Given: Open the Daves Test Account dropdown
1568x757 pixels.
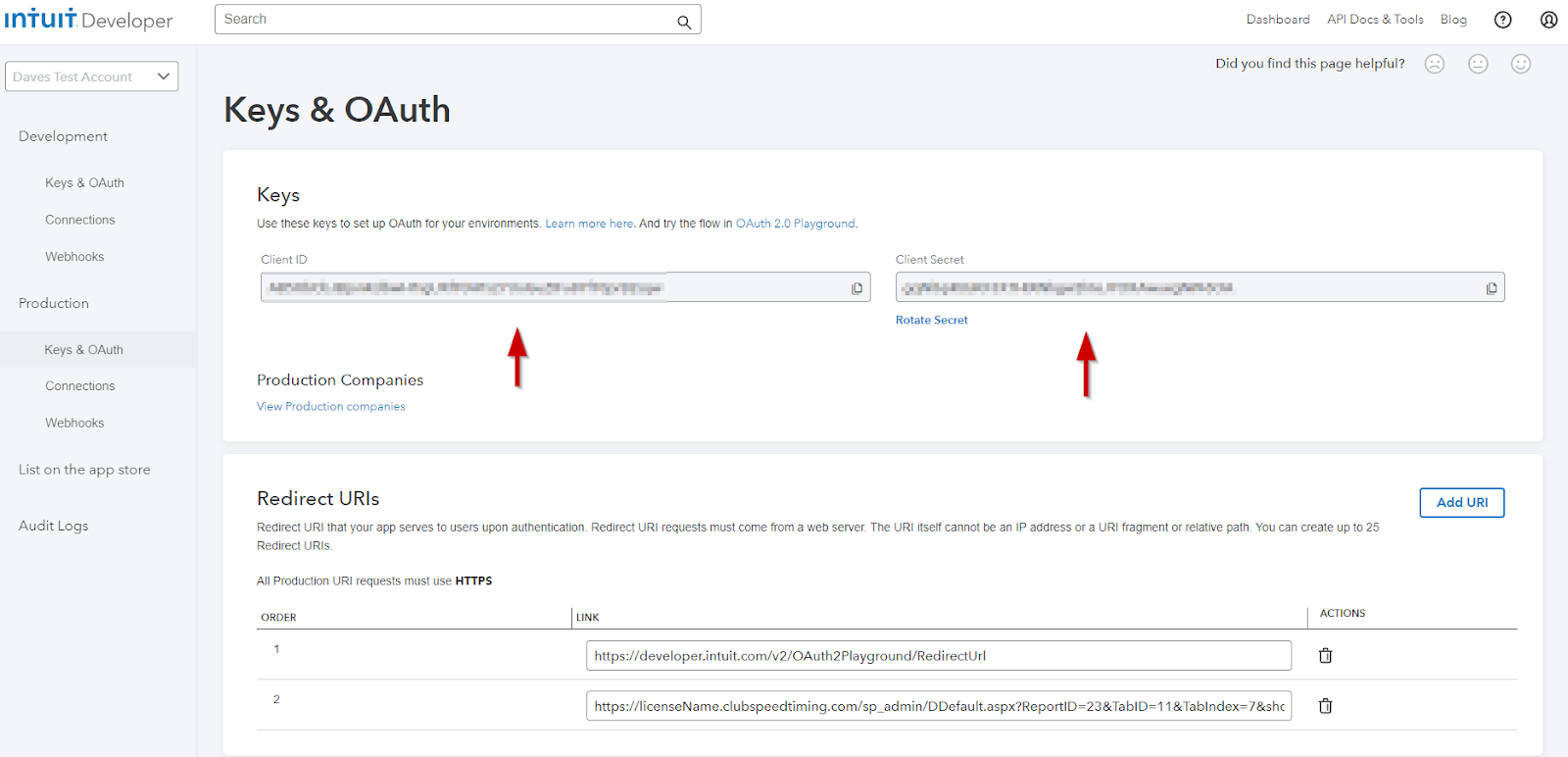Looking at the screenshot, I should [x=91, y=76].
